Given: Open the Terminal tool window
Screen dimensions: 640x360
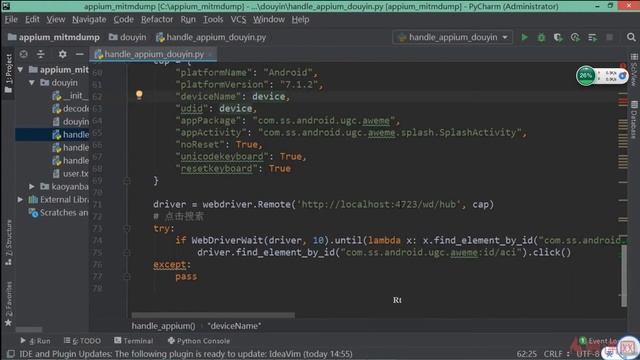Looking at the screenshot, I should tap(134, 341).
